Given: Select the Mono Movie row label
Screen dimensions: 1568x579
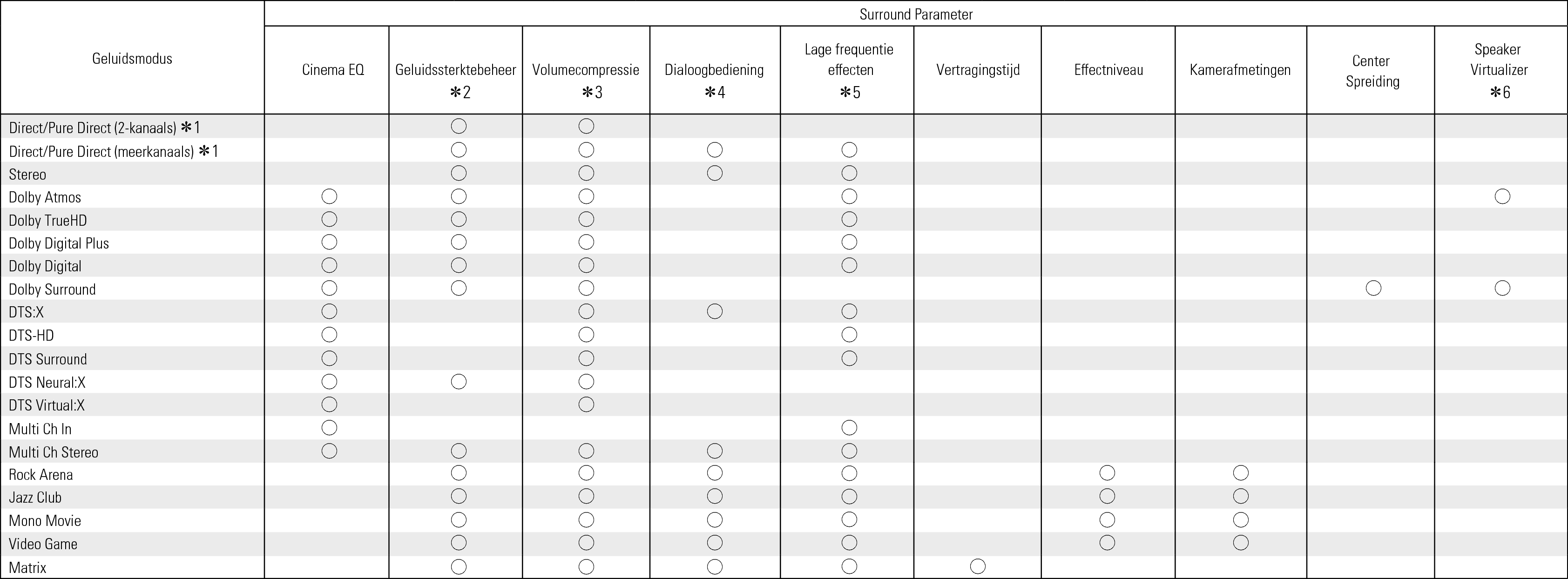Looking at the screenshot, I should pyautogui.click(x=45, y=520).
